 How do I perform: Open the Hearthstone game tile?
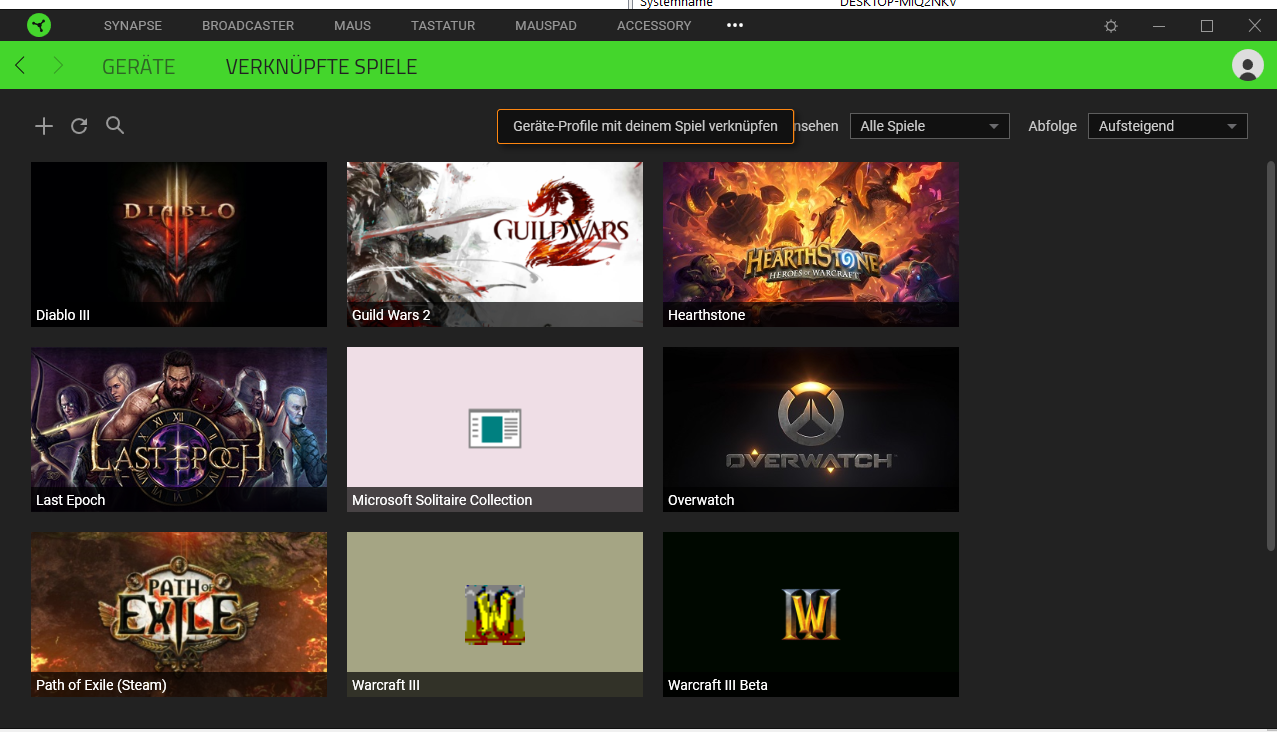point(811,244)
